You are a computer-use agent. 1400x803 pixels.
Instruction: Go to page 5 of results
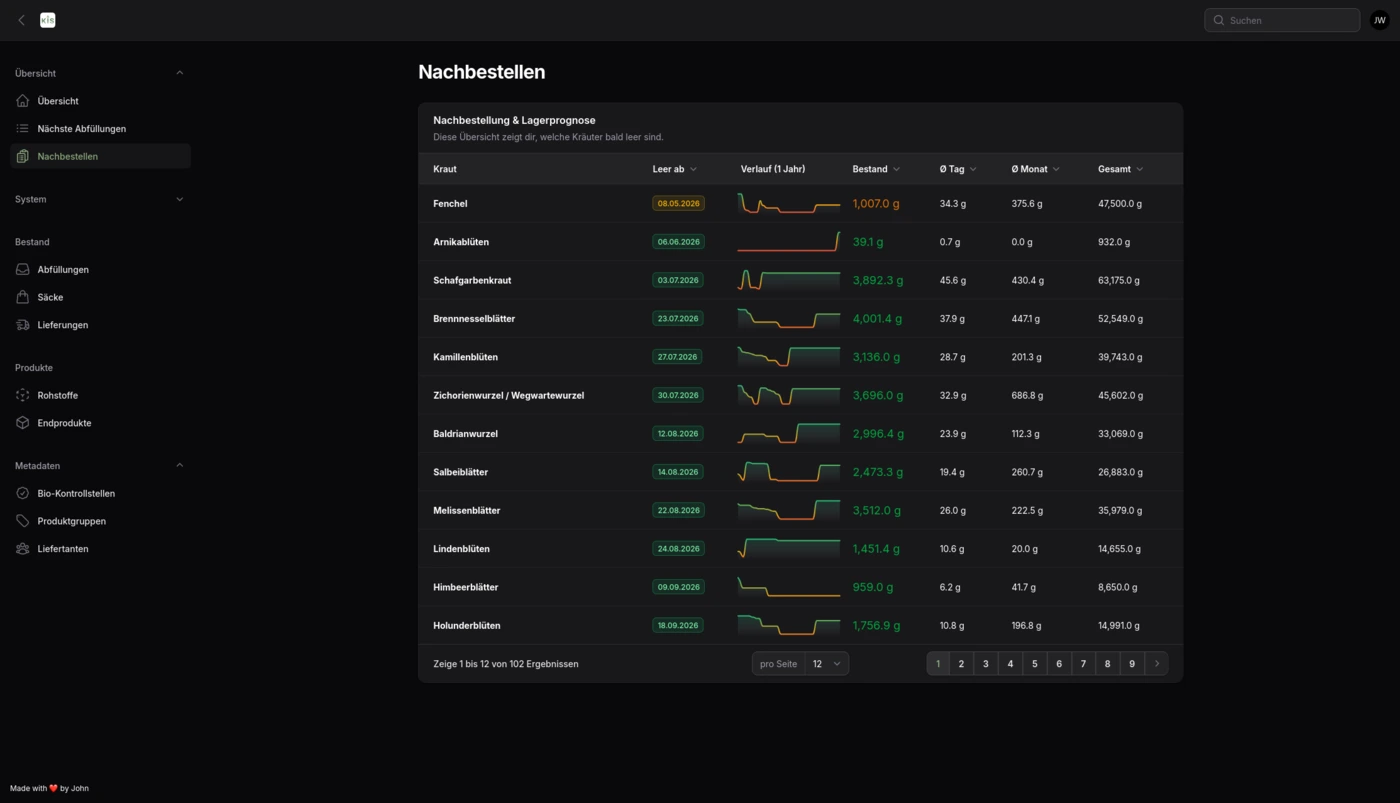click(1034, 664)
